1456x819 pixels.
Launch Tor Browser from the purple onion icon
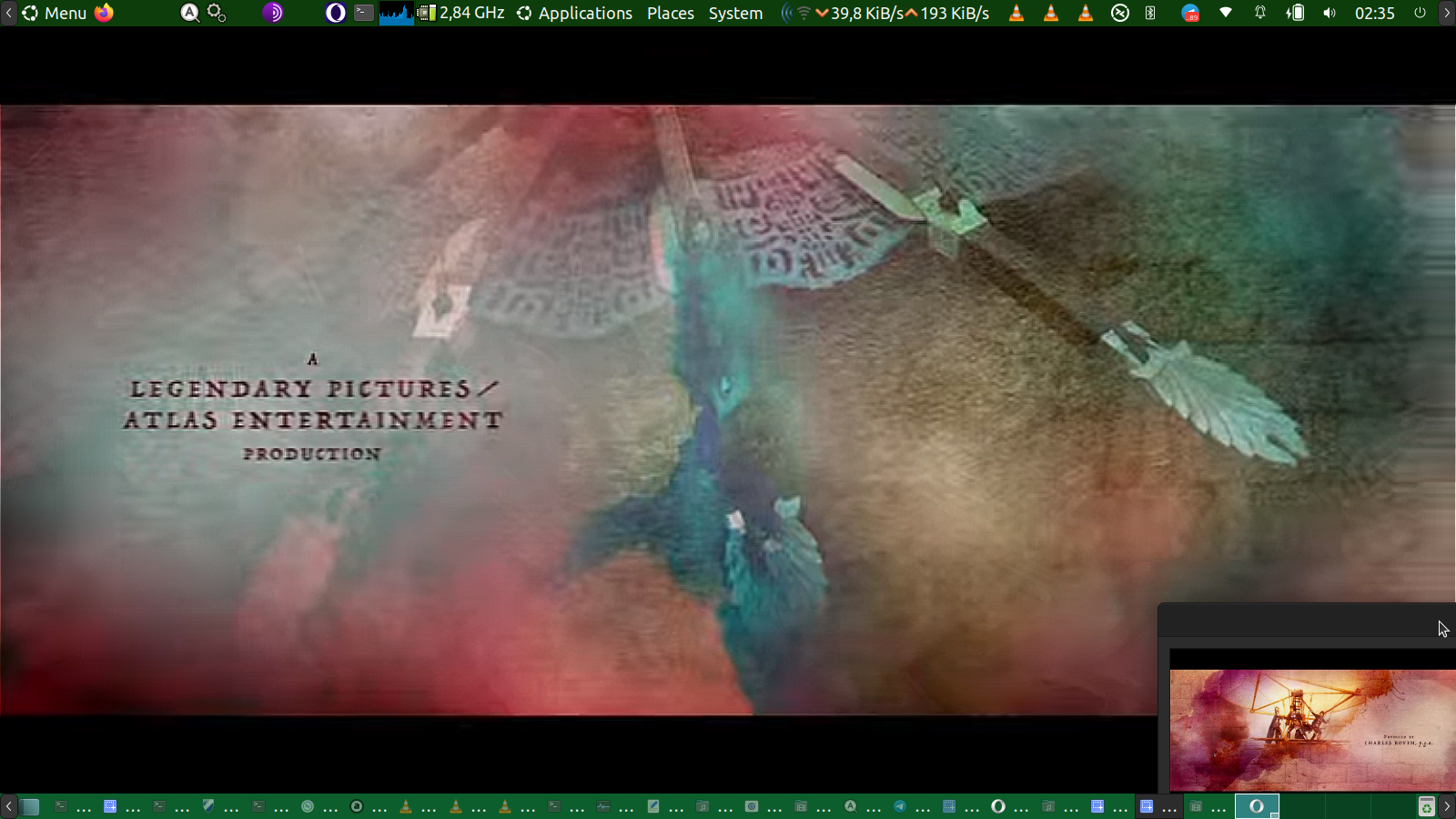[x=273, y=13]
